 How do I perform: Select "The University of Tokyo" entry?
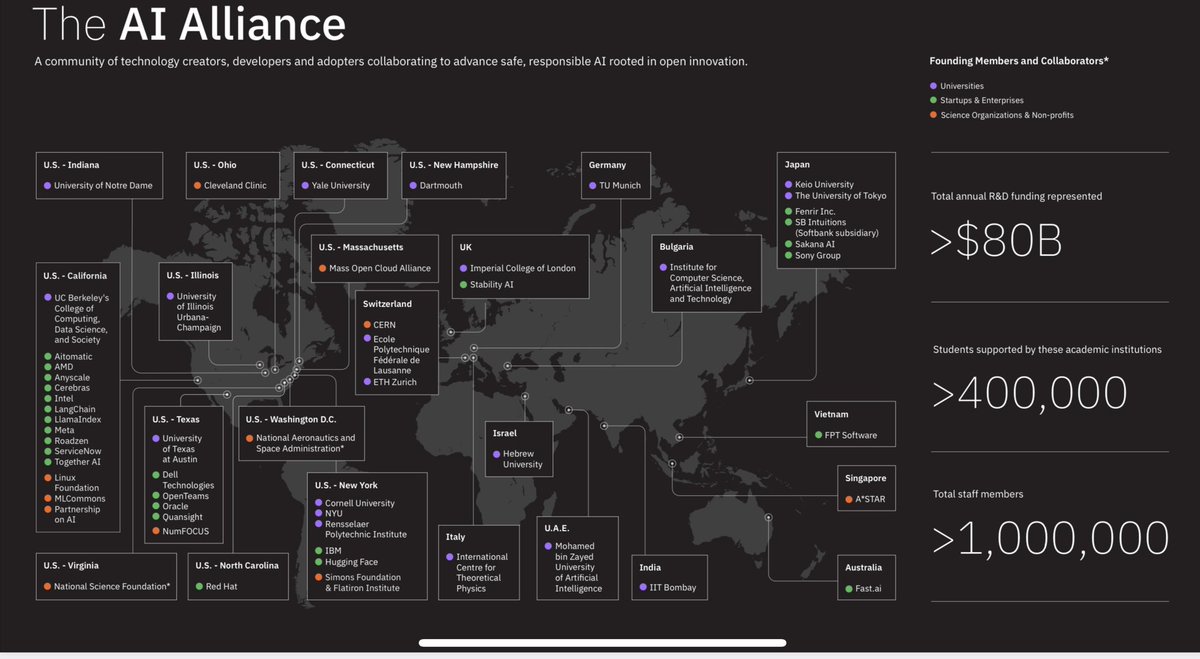point(840,196)
